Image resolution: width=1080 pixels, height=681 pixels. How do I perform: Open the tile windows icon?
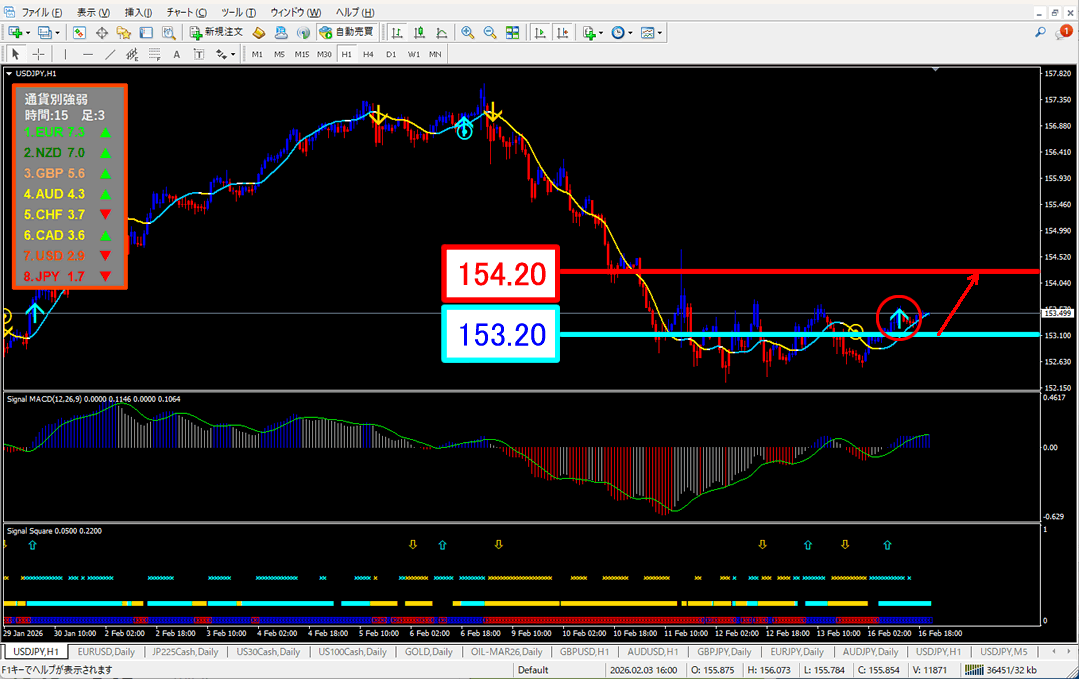tap(513, 32)
